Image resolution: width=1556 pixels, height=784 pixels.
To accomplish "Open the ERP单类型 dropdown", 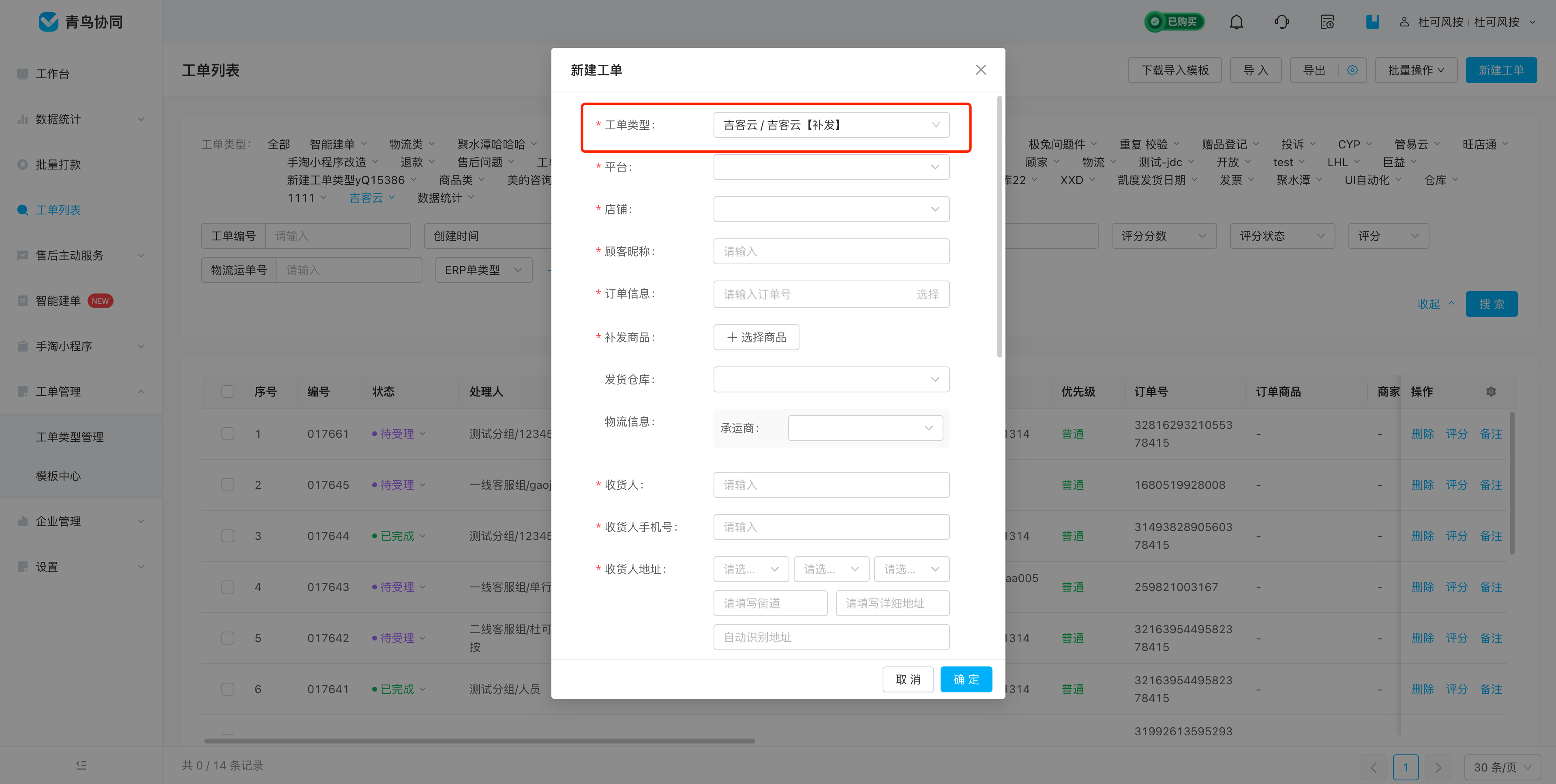I will tap(483, 270).
